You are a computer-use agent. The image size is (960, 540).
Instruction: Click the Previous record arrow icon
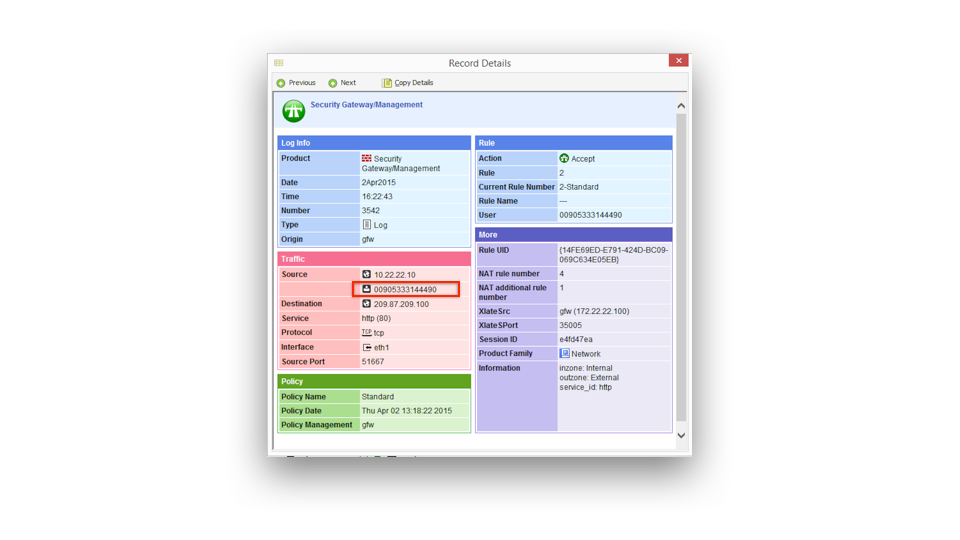coord(281,83)
